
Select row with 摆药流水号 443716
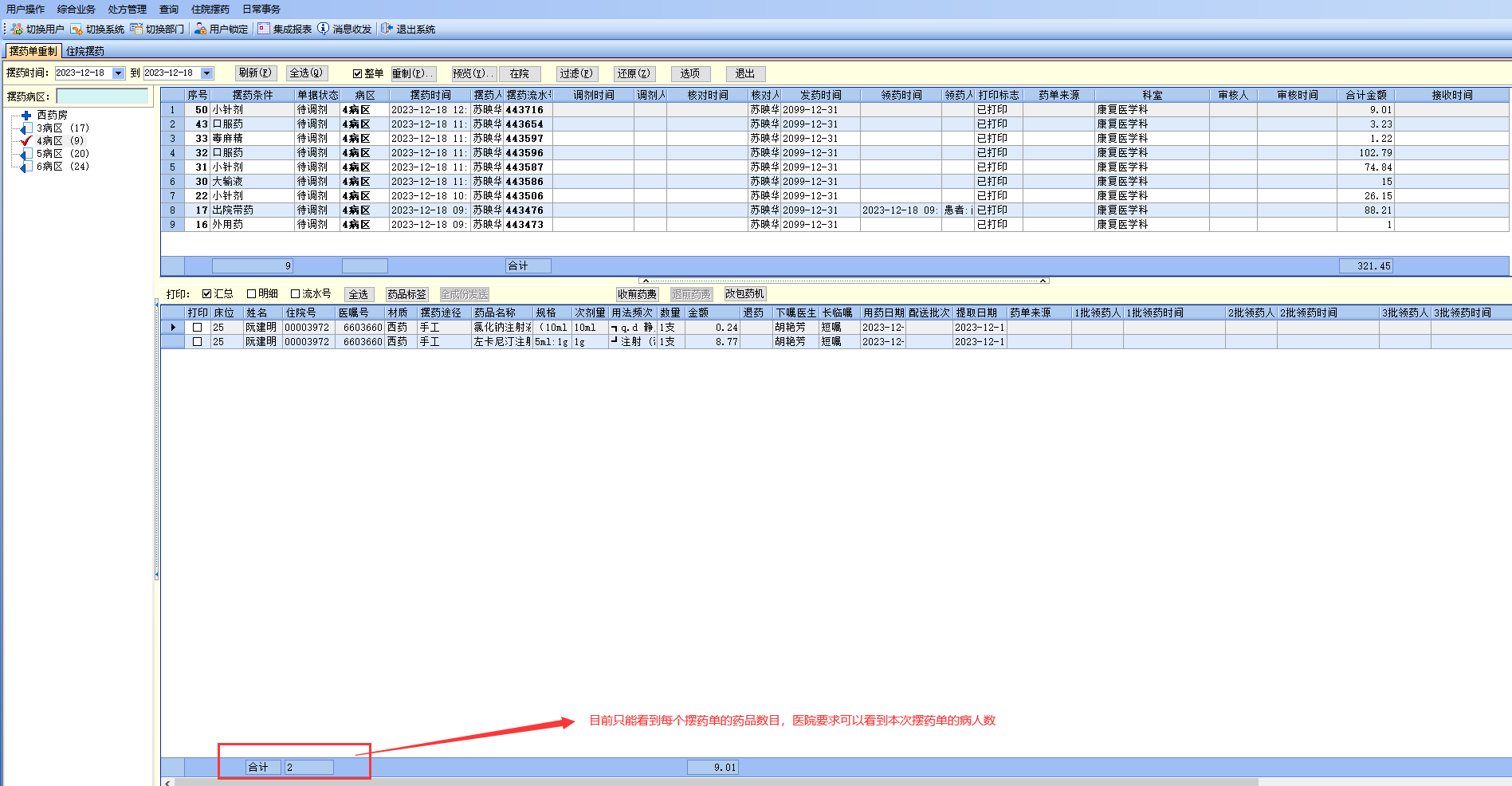coord(835,110)
